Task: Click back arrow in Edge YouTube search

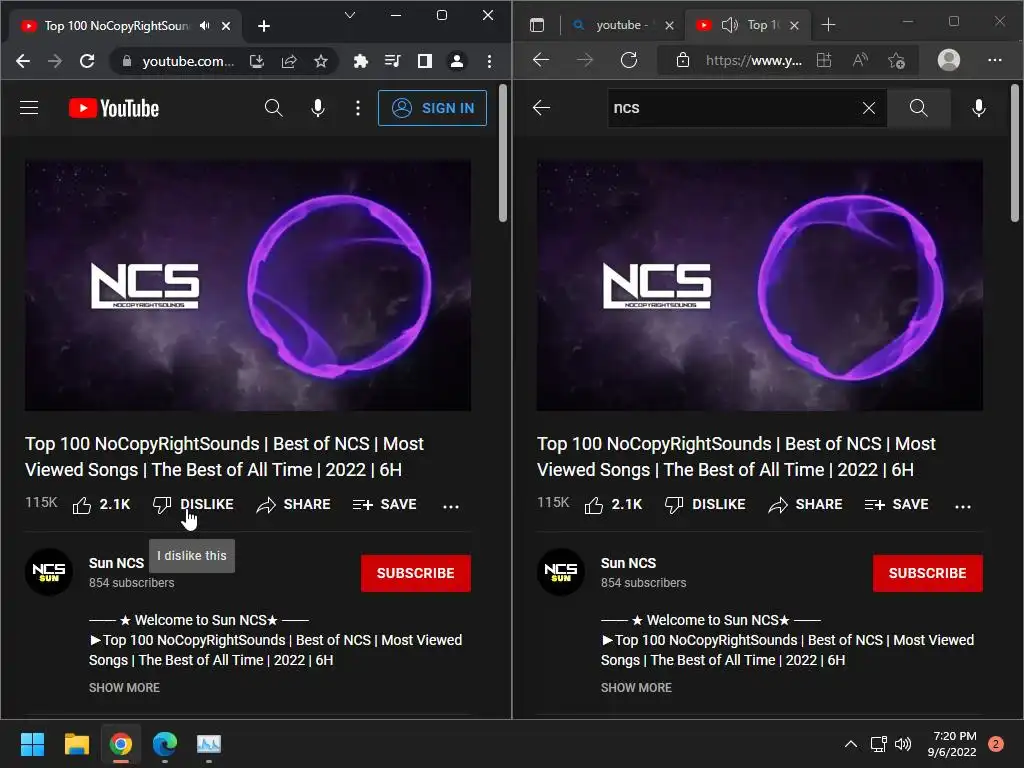Action: 541,108
